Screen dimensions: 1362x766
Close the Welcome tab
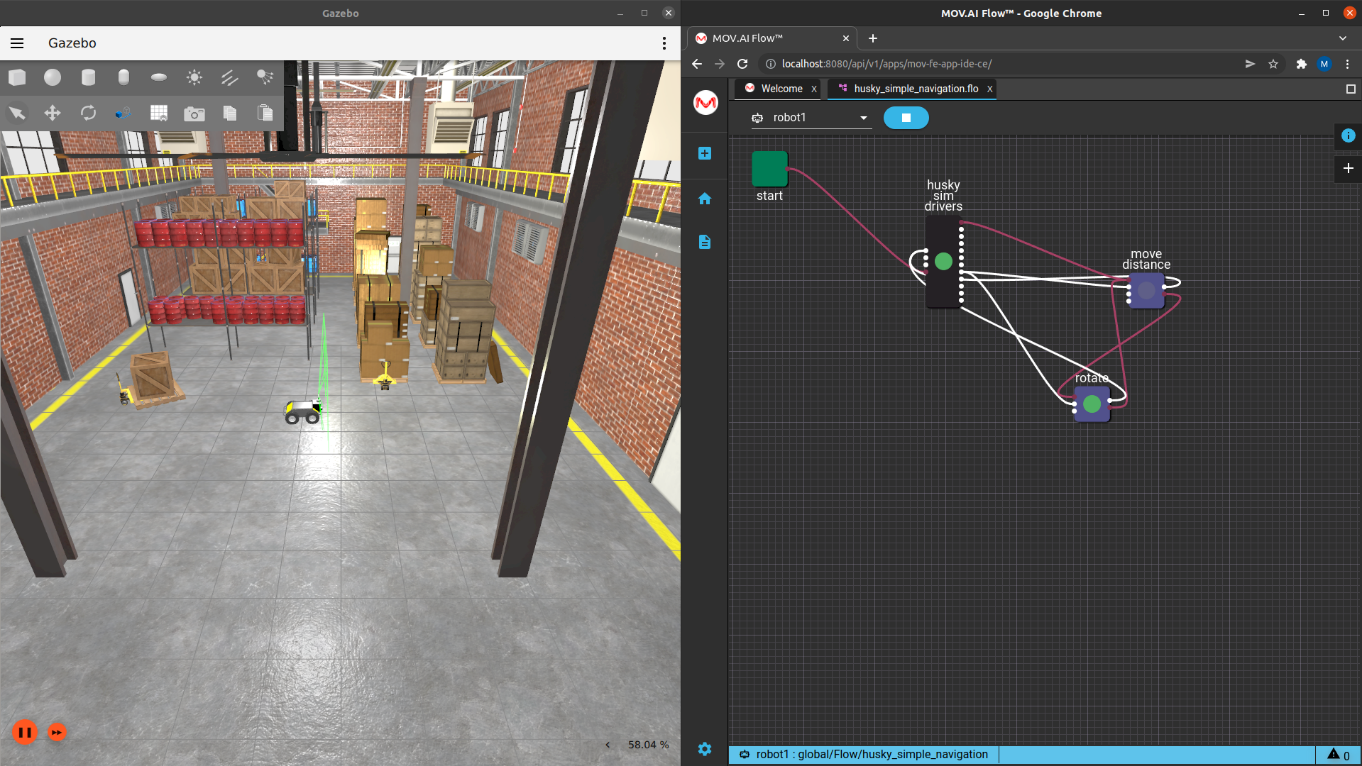point(814,89)
